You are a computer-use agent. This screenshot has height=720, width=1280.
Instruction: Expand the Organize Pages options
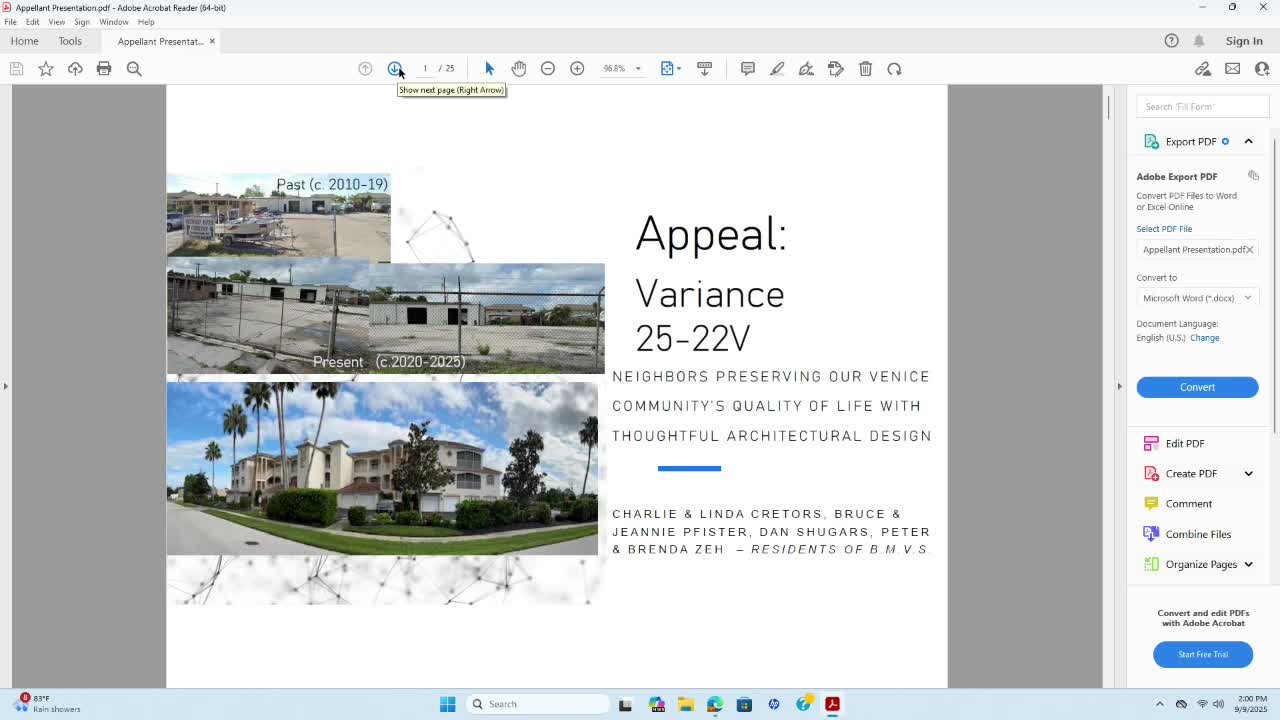1248,564
